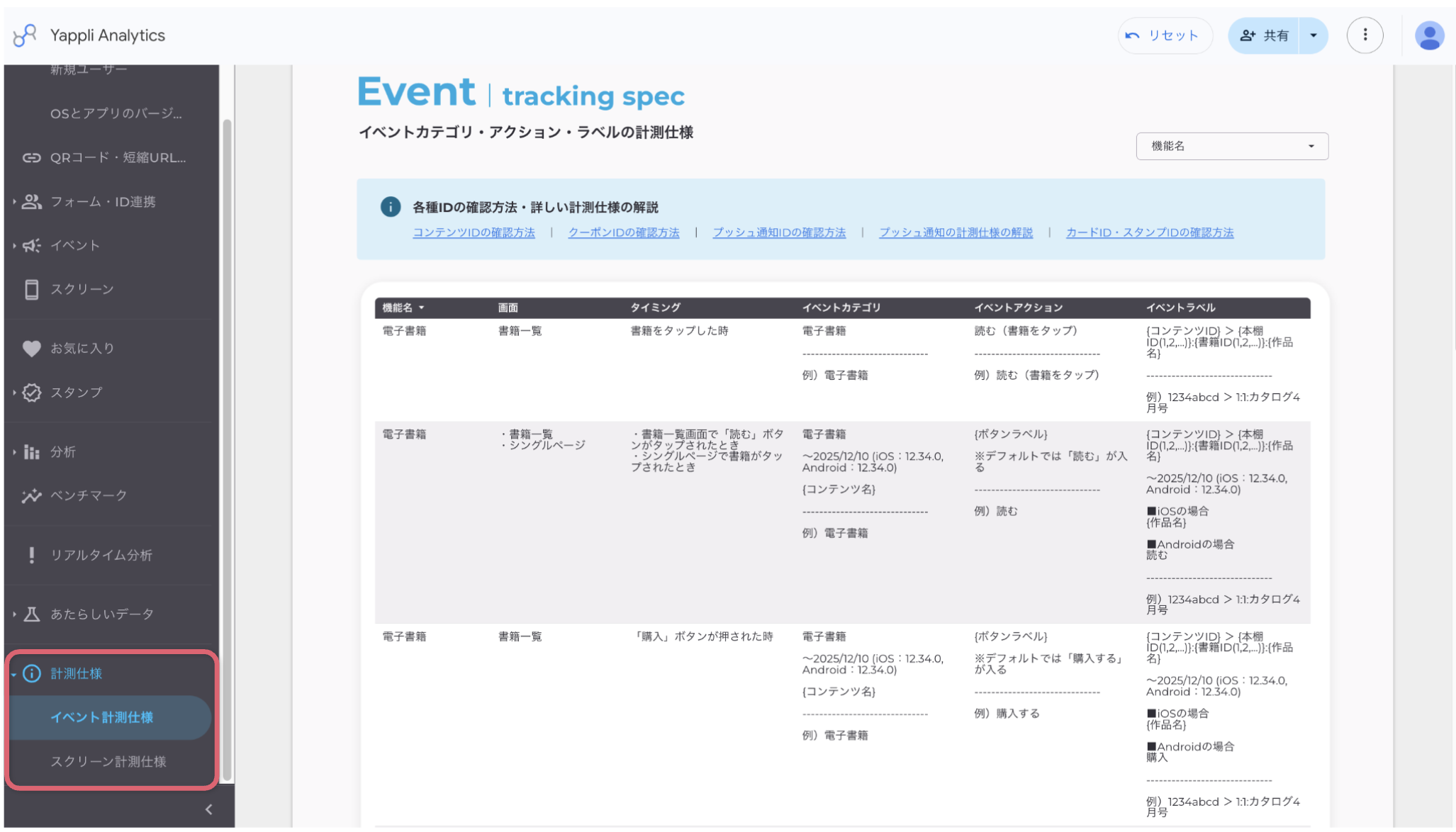Open コンテンツIDの確認方法 link
The width and height of the screenshot is (1456, 832).
point(474,232)
